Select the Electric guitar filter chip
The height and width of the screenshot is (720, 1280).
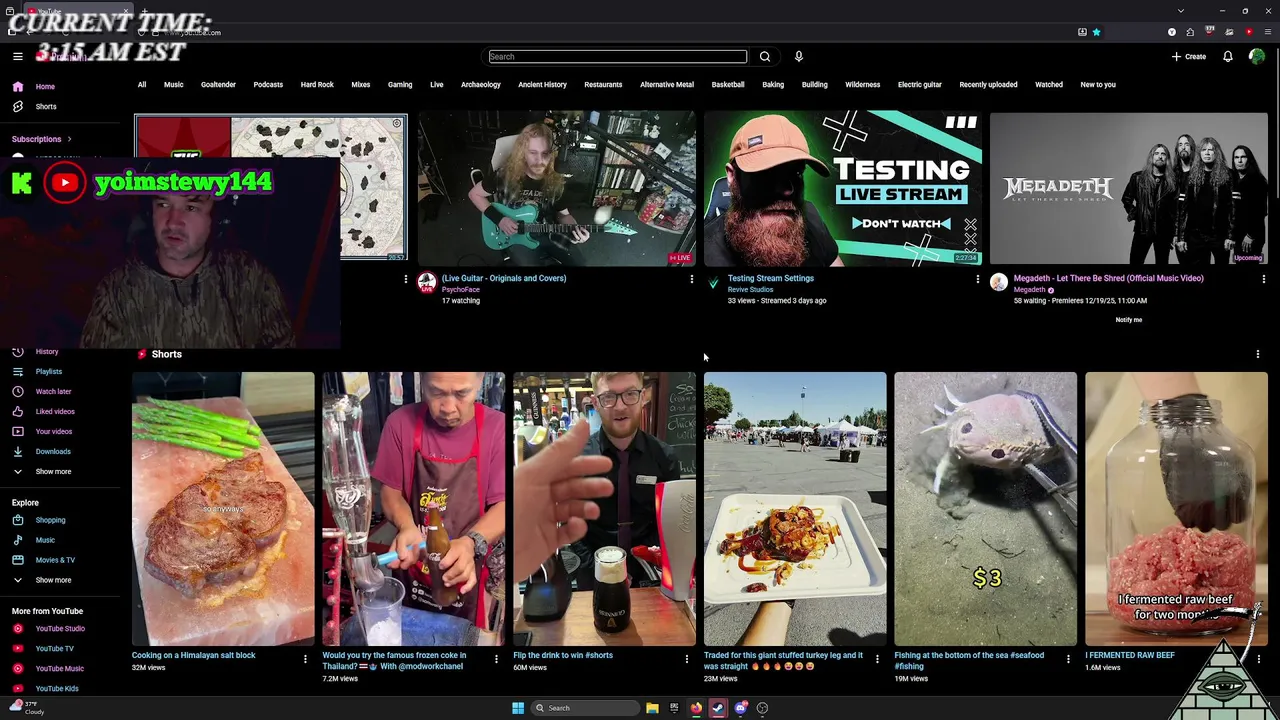pyautogui.click(x=920, y=85)
